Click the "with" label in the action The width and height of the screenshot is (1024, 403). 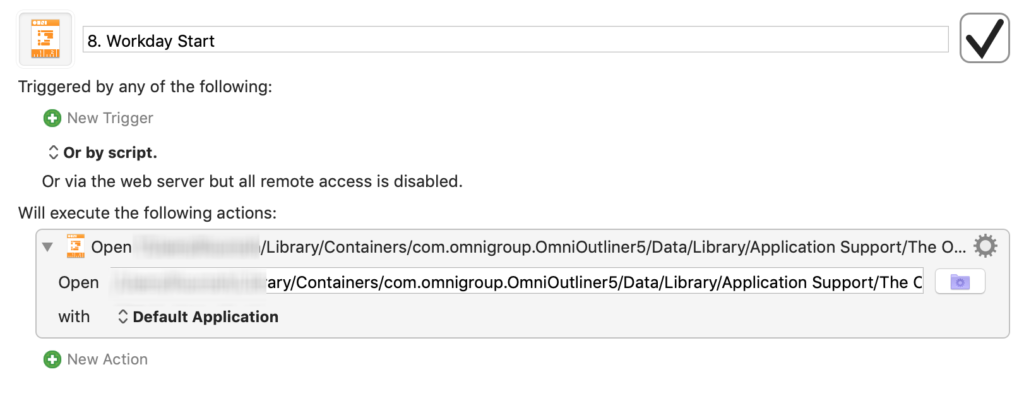74,317
